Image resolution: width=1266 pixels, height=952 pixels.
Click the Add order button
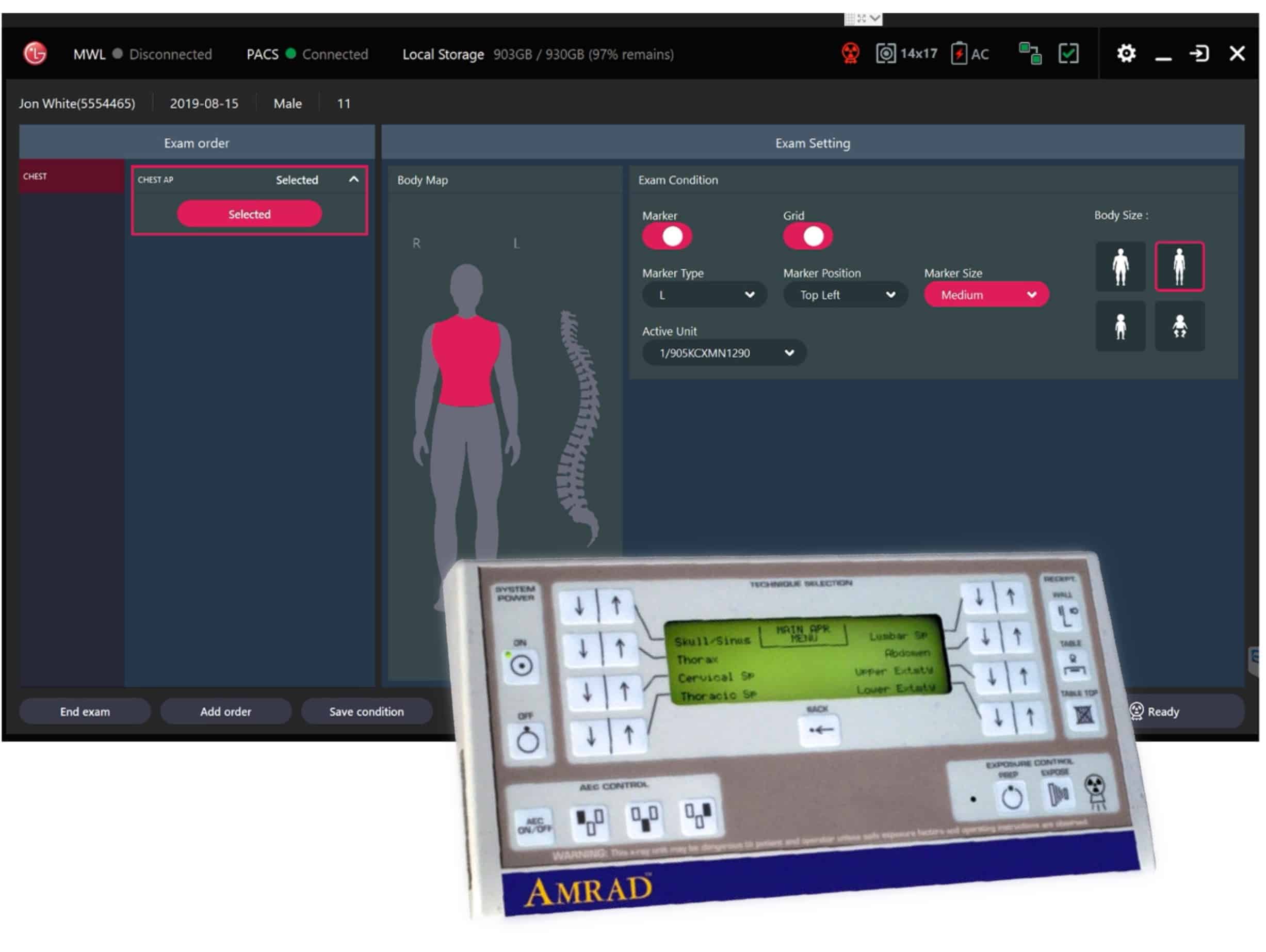click(225, 712)
